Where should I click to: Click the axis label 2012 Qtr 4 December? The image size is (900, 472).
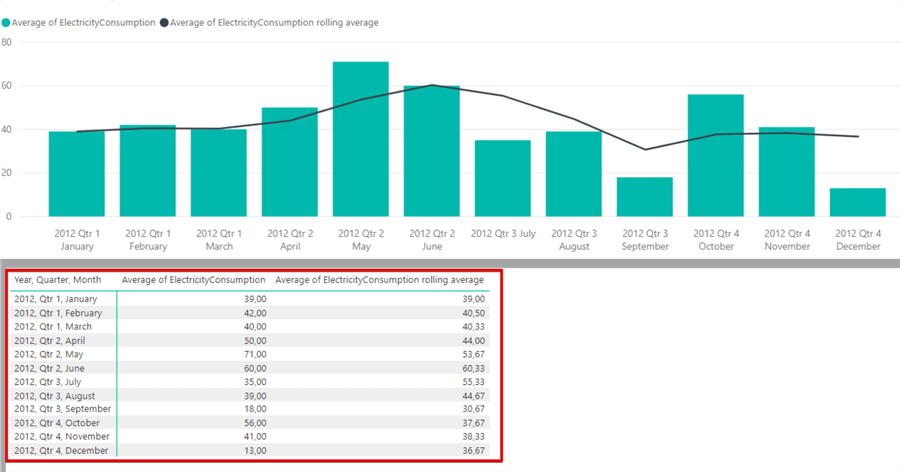[858, 240]
